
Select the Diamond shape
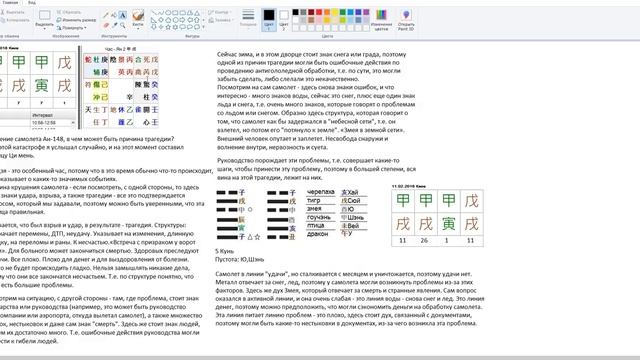tap(161, 20)
